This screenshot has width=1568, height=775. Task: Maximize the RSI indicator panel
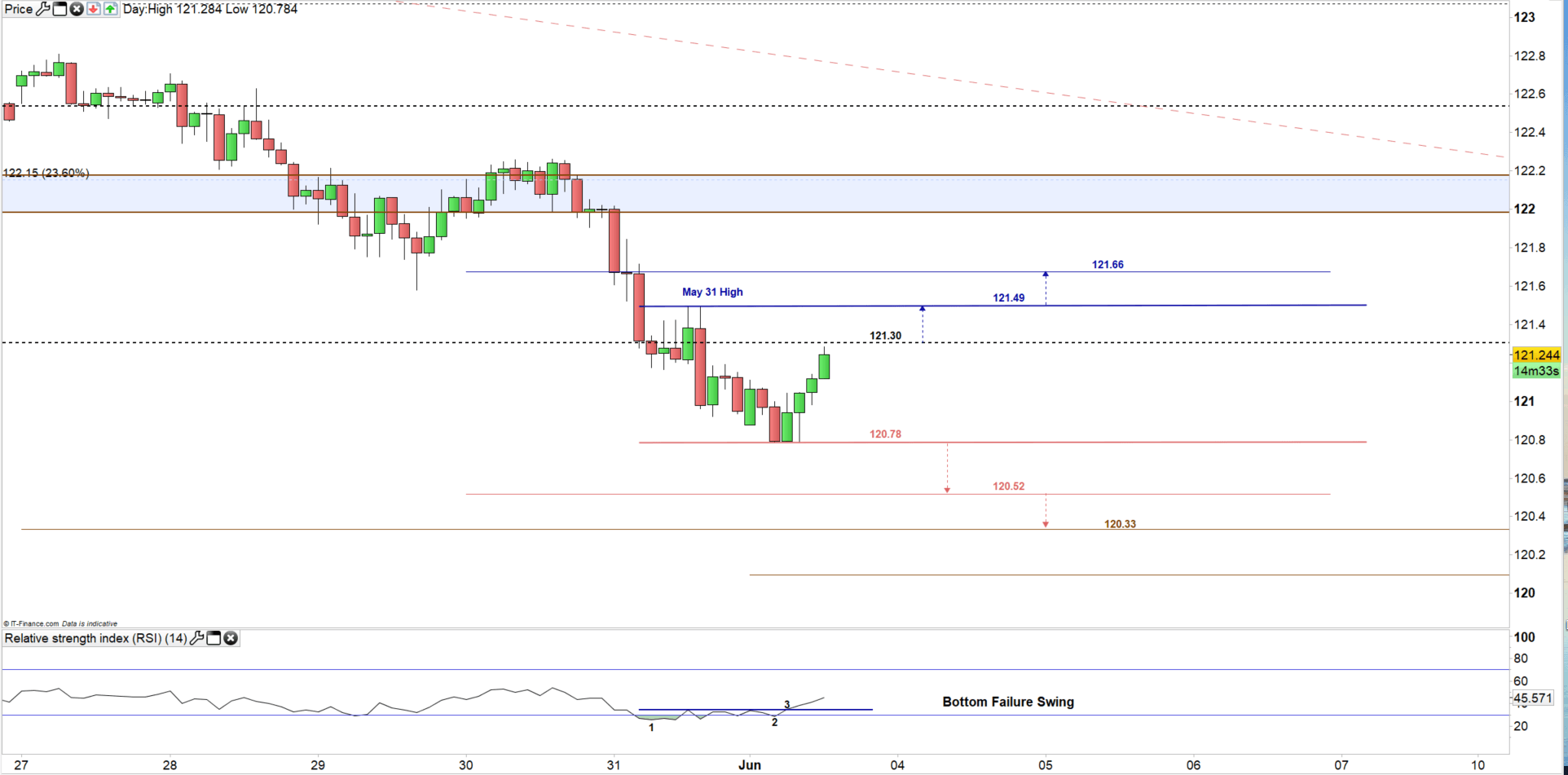click(x=214, y=638)
